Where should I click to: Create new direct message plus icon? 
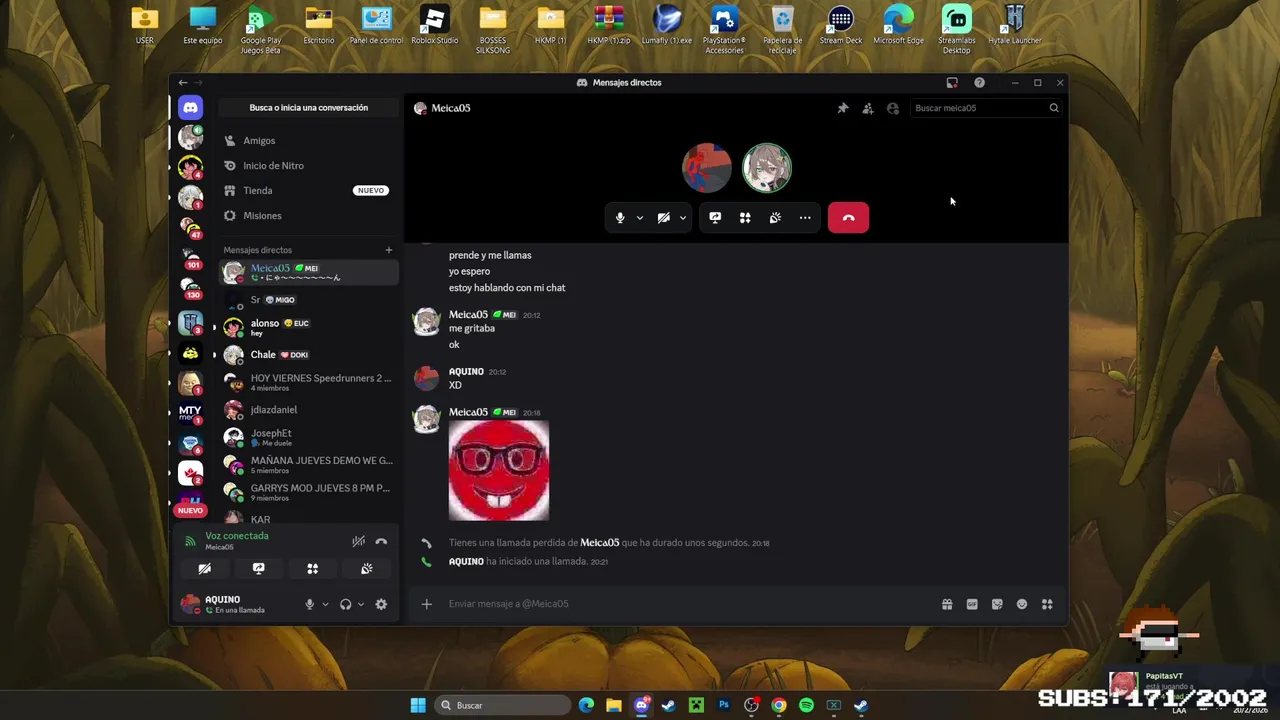389,250
